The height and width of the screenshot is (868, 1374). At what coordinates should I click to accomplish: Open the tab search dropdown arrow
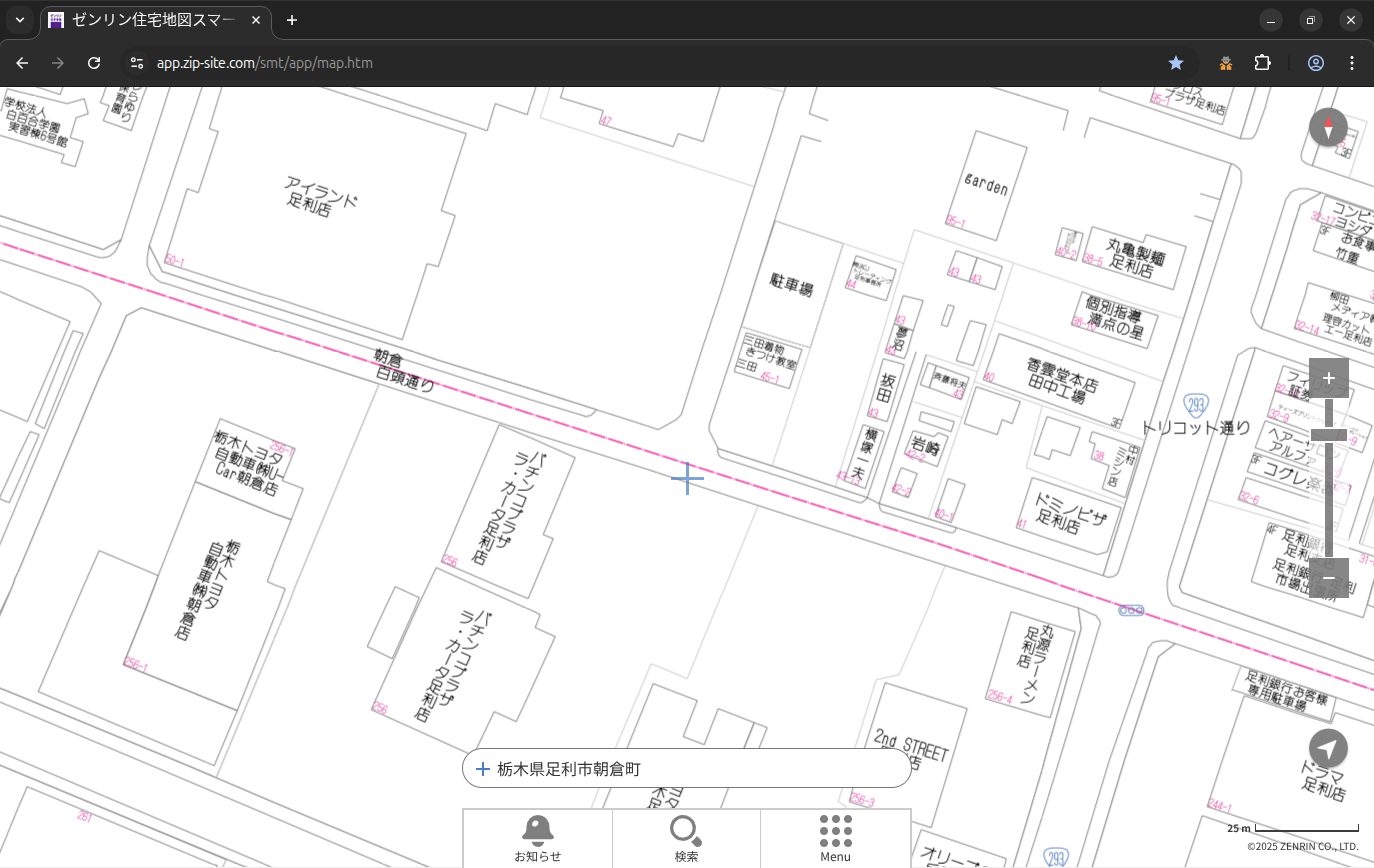(x=20, y=20)
